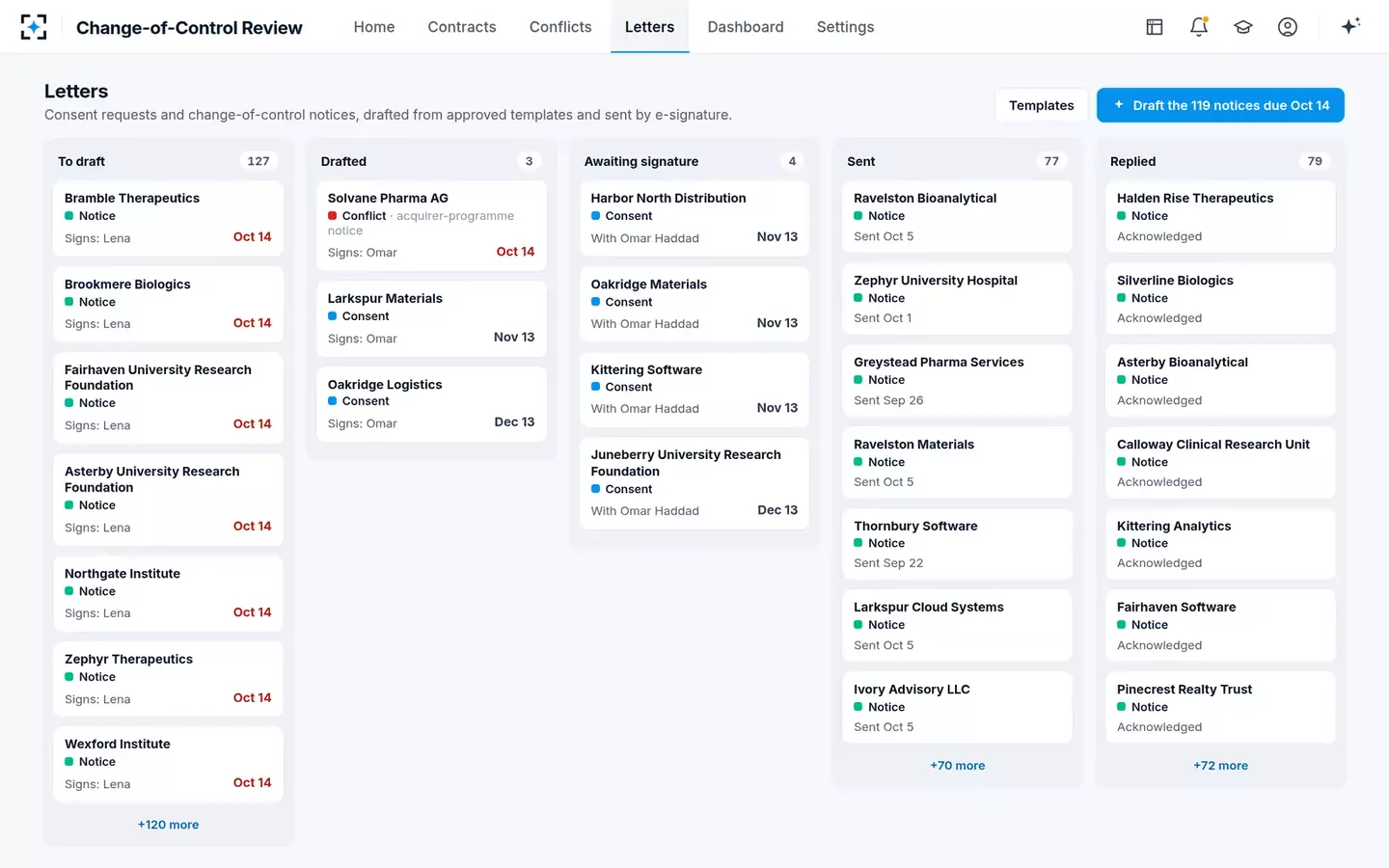Screen dimensions: 1389x868
Task: Click the graduation cap learning icon
Action: (x=1243, y=27)
